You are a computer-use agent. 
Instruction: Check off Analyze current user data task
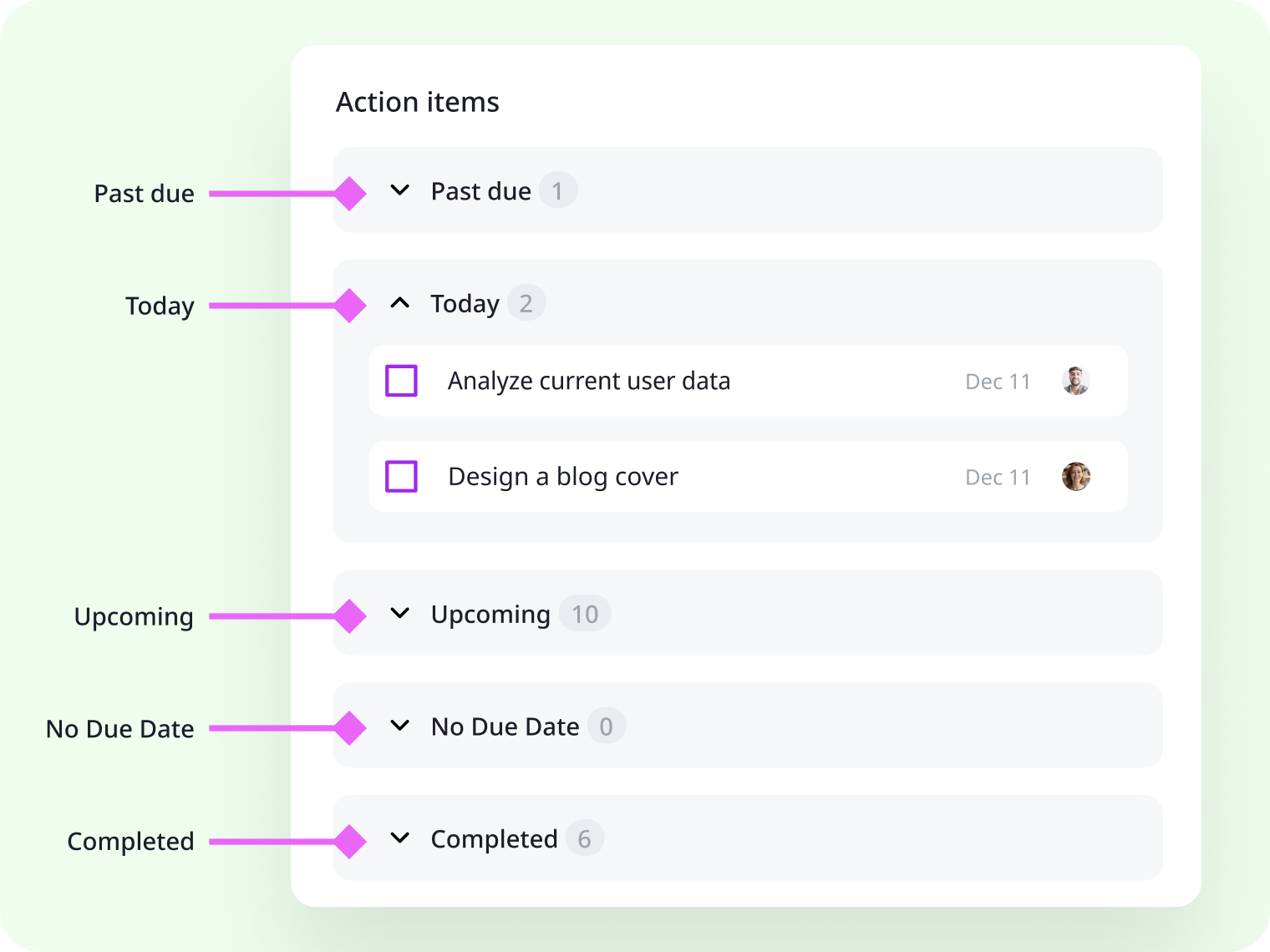401,381
